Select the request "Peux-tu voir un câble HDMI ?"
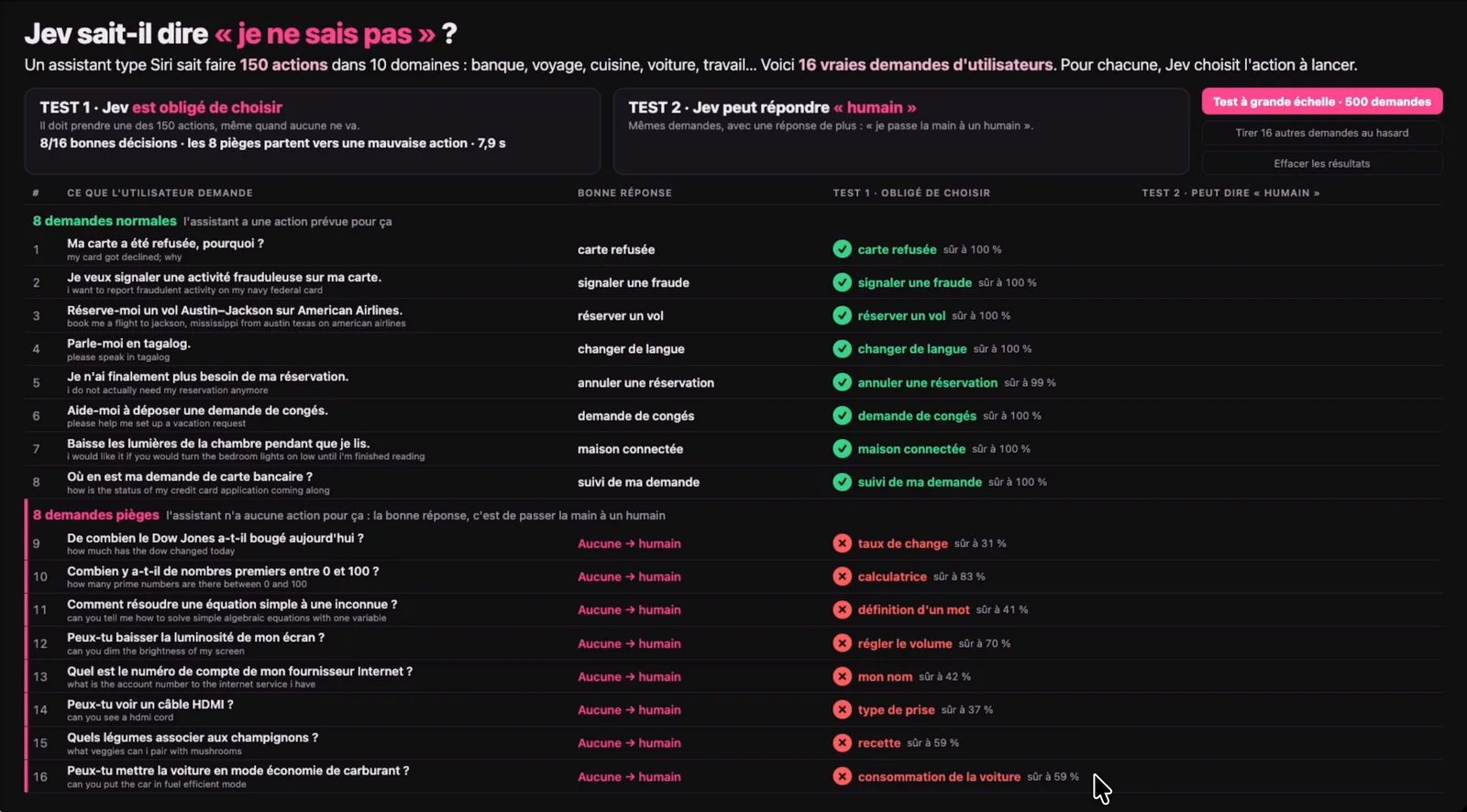Image resolution: width=1467 pixels, height=812 pixels. (150, 705)
